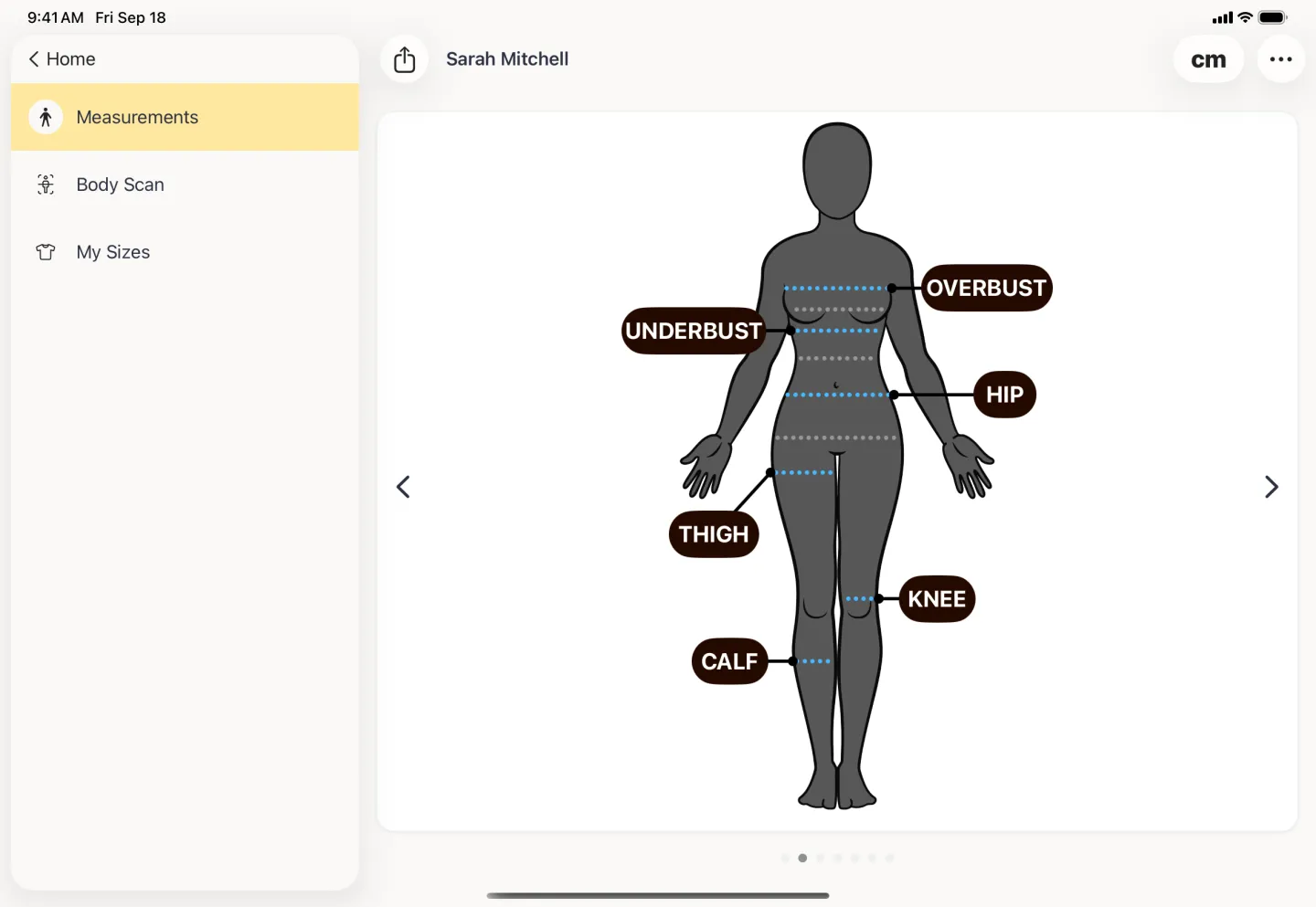Tap the Sarah Mitchell profile name
Image resolution: width=1316 pixels, height=907 pixels.
[507, 59]
